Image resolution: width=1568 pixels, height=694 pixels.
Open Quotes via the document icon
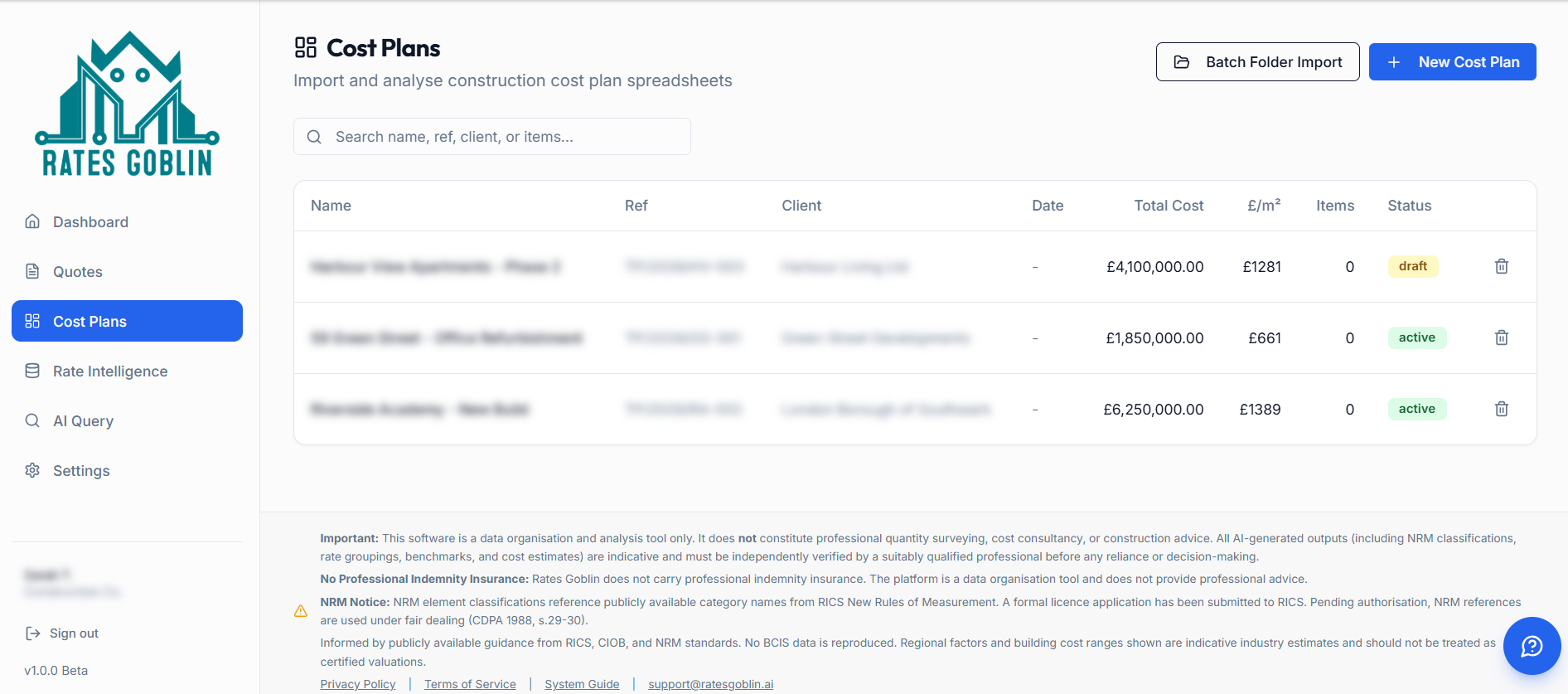coord(32,271)
